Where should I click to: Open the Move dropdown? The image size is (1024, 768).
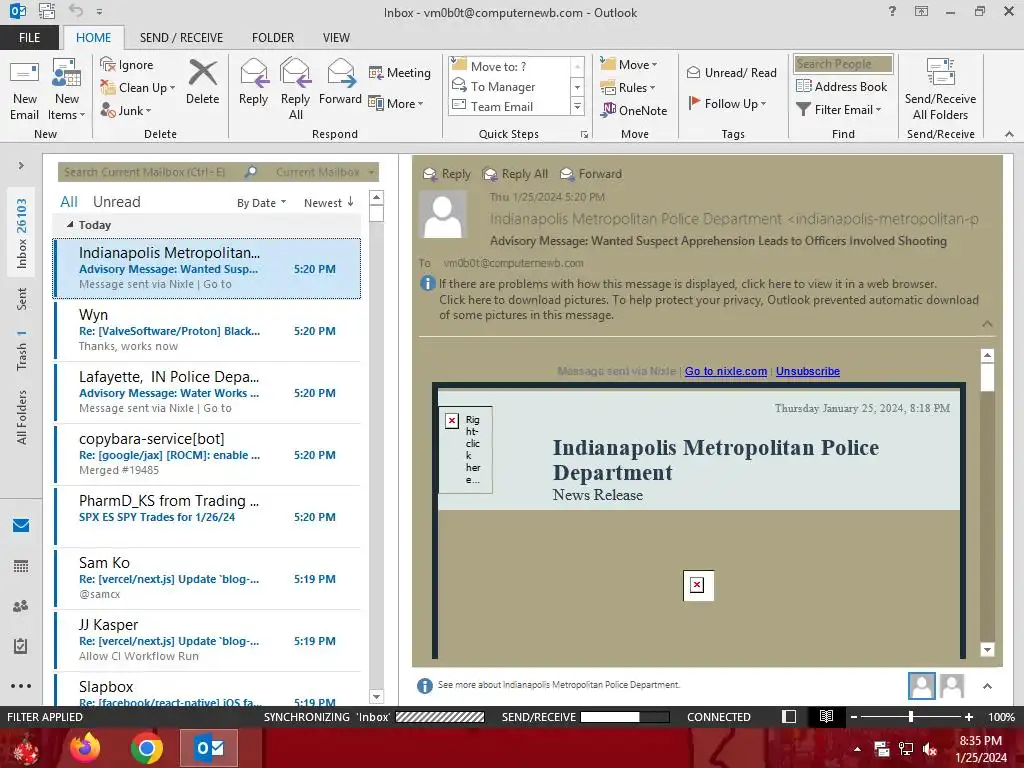click(629, 65)
